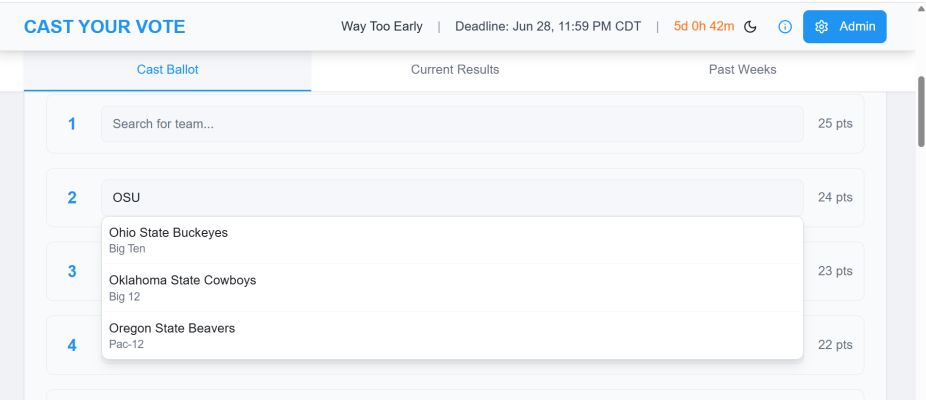Open the Admin panel button
The width and height of the screenshot is (926, 400).
click(845, 27)
